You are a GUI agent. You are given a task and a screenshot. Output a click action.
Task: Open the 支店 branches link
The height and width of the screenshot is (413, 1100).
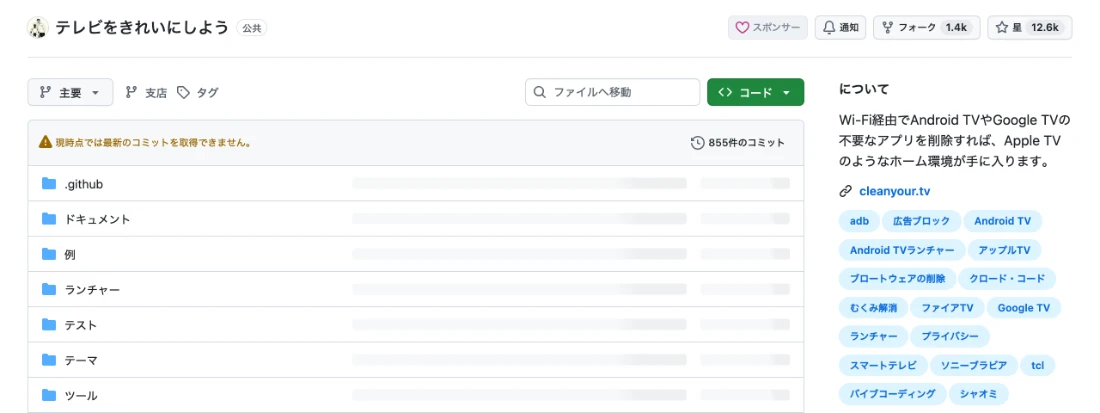pos(146,92)
